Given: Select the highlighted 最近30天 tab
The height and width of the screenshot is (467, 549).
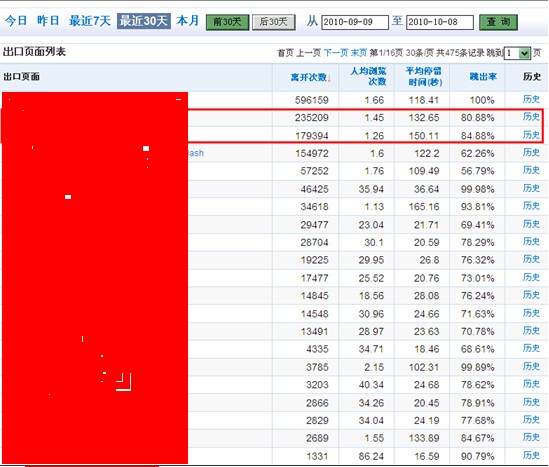Looking at the screenshot, I should pos(144,21).
